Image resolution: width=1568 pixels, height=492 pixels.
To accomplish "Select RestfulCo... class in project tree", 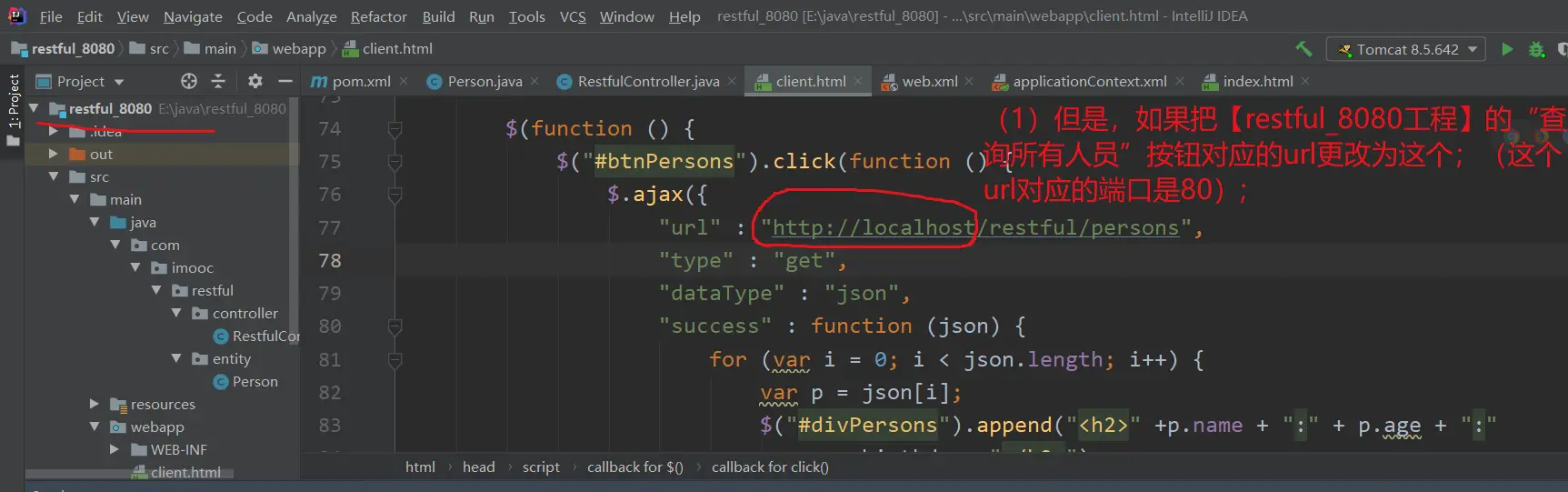I will point(256,336).
